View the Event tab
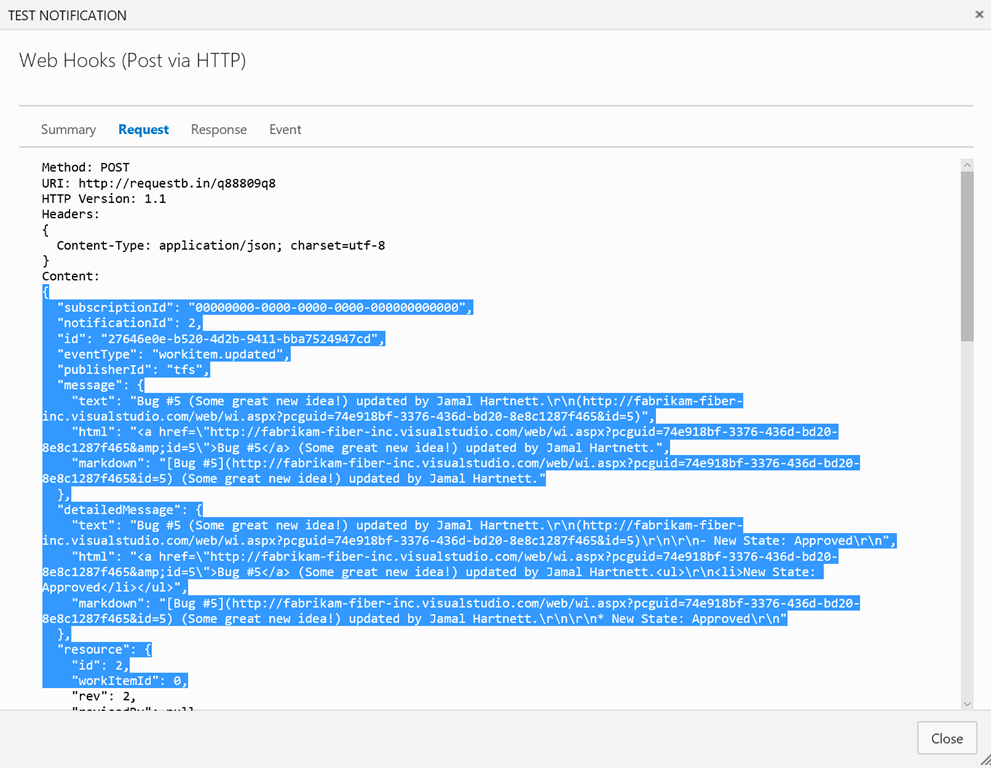The height and width of the screenshot is (768, 991). (285, 130)
